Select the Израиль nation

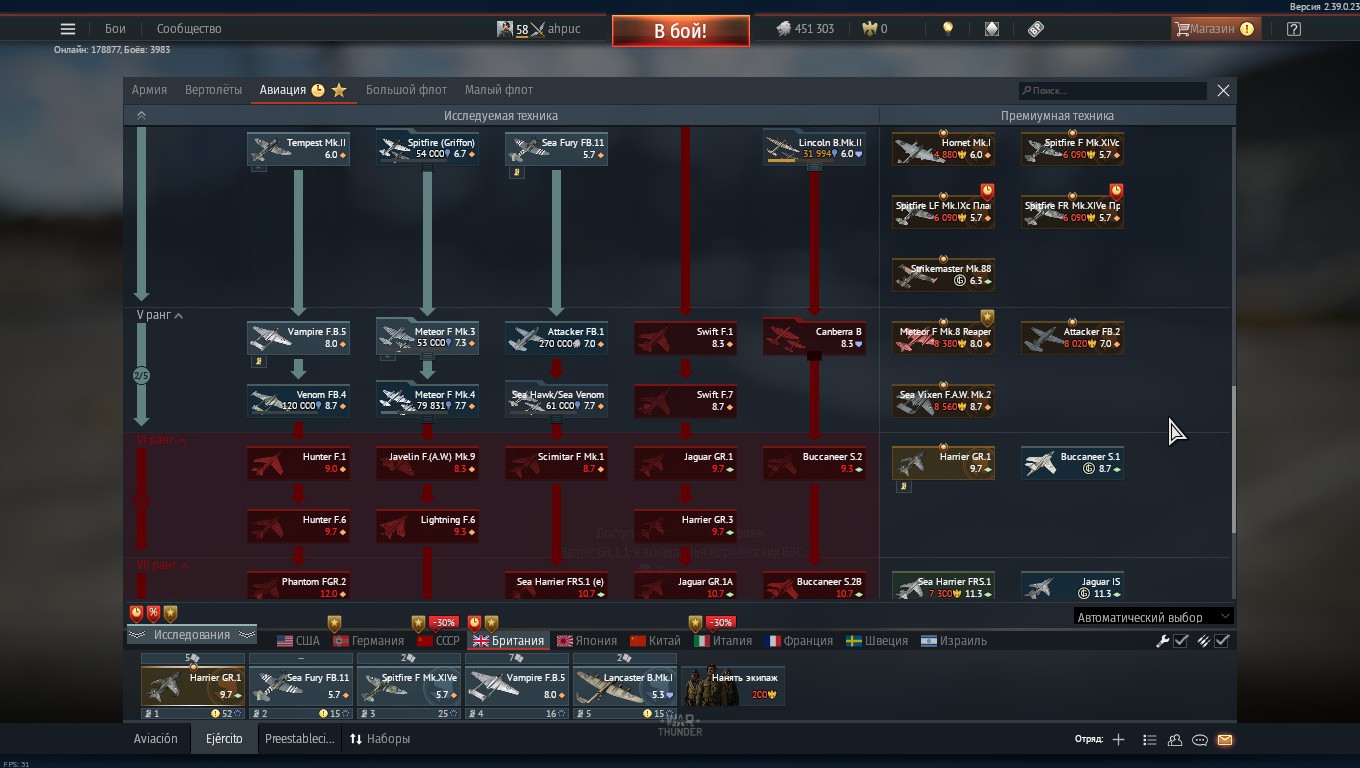pos(954,641)
